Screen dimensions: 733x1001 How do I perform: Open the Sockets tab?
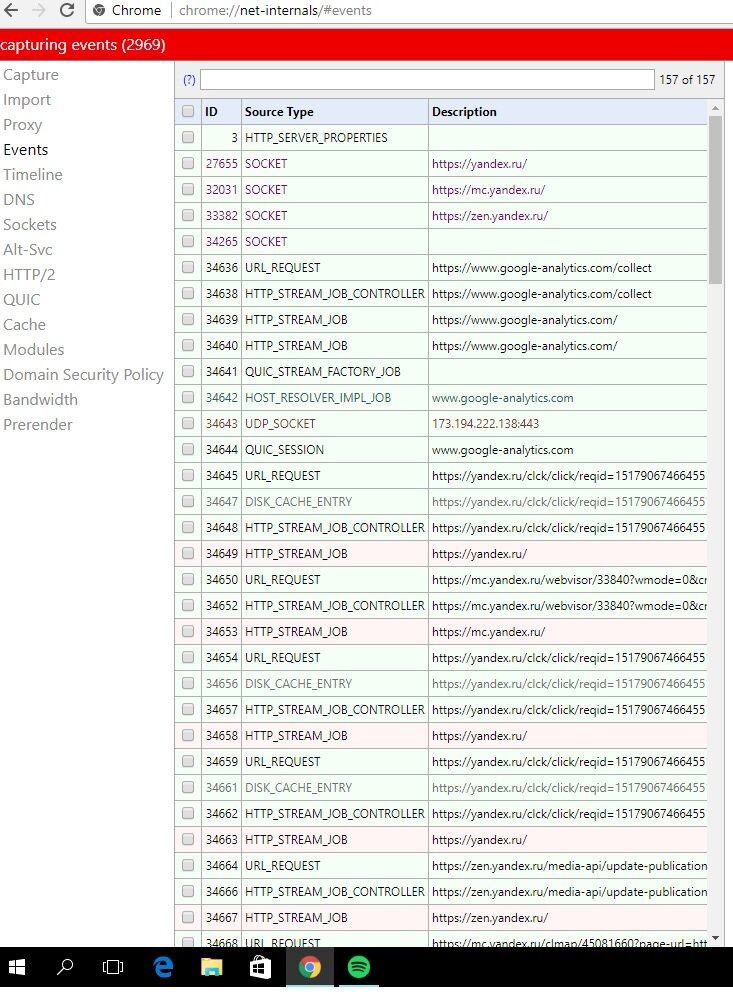pos(29,224)
